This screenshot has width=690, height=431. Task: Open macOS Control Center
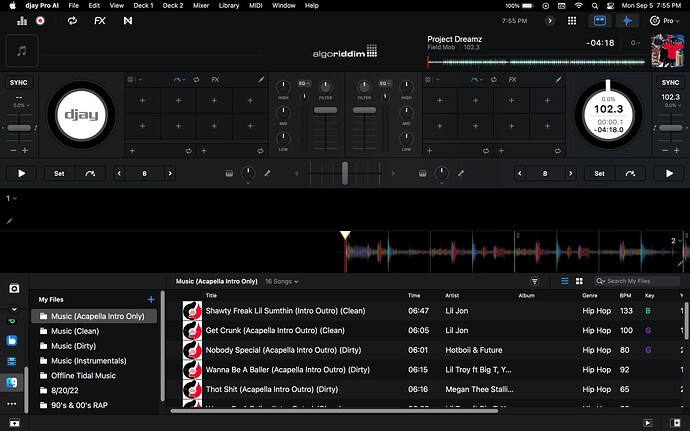610,6
